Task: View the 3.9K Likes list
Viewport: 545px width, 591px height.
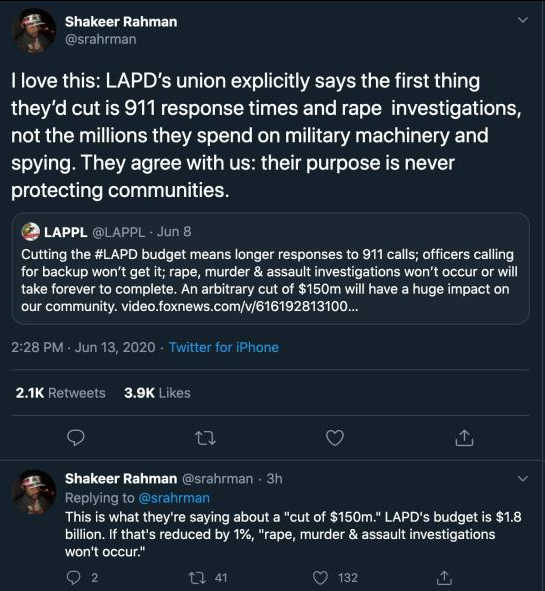Action: click(157, 393)
